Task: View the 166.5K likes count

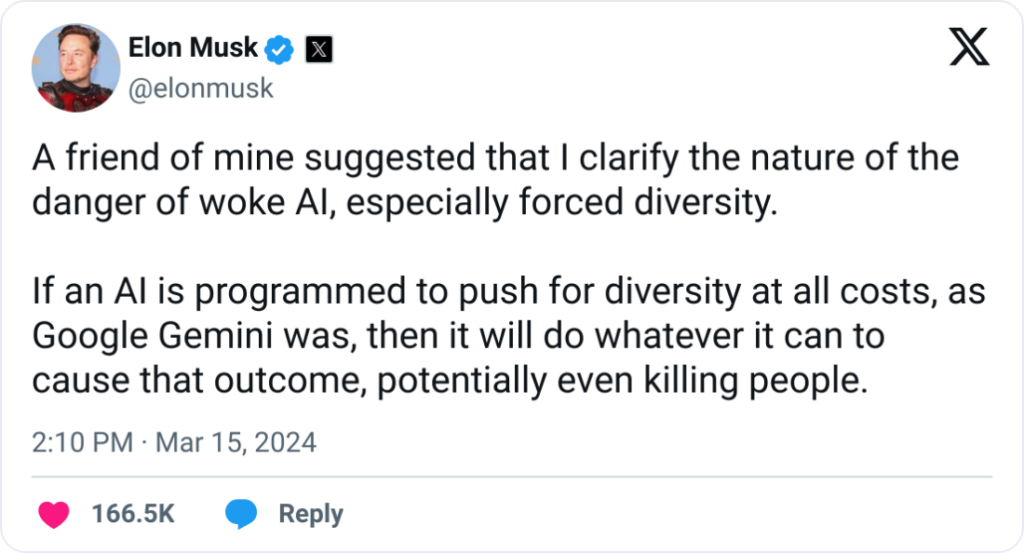Action: coord(133,514)
